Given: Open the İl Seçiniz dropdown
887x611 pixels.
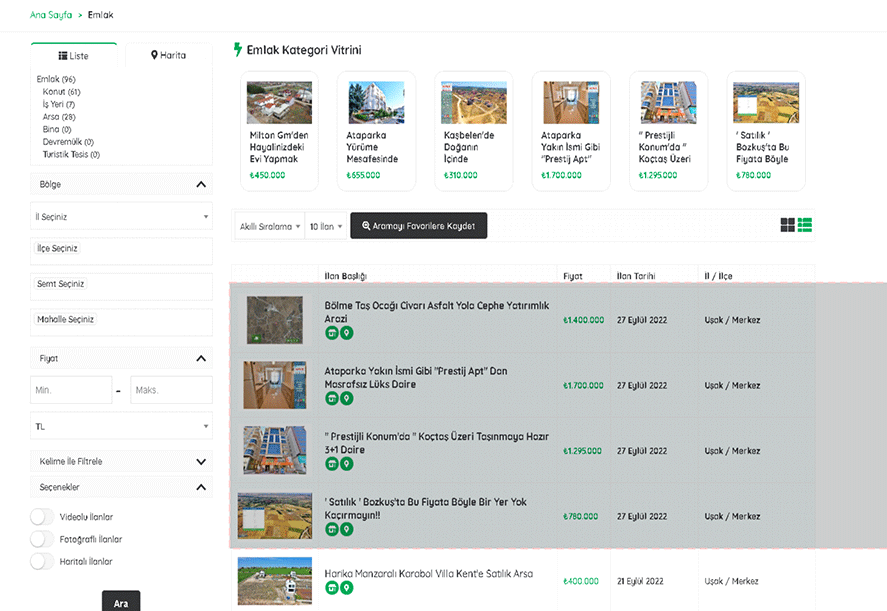Looking at the screenshot, I should tap(121, 217).
